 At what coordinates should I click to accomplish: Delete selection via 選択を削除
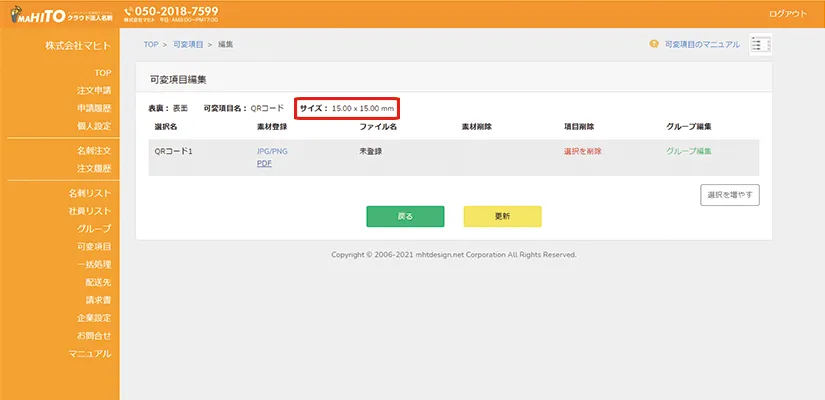[582, 151]
